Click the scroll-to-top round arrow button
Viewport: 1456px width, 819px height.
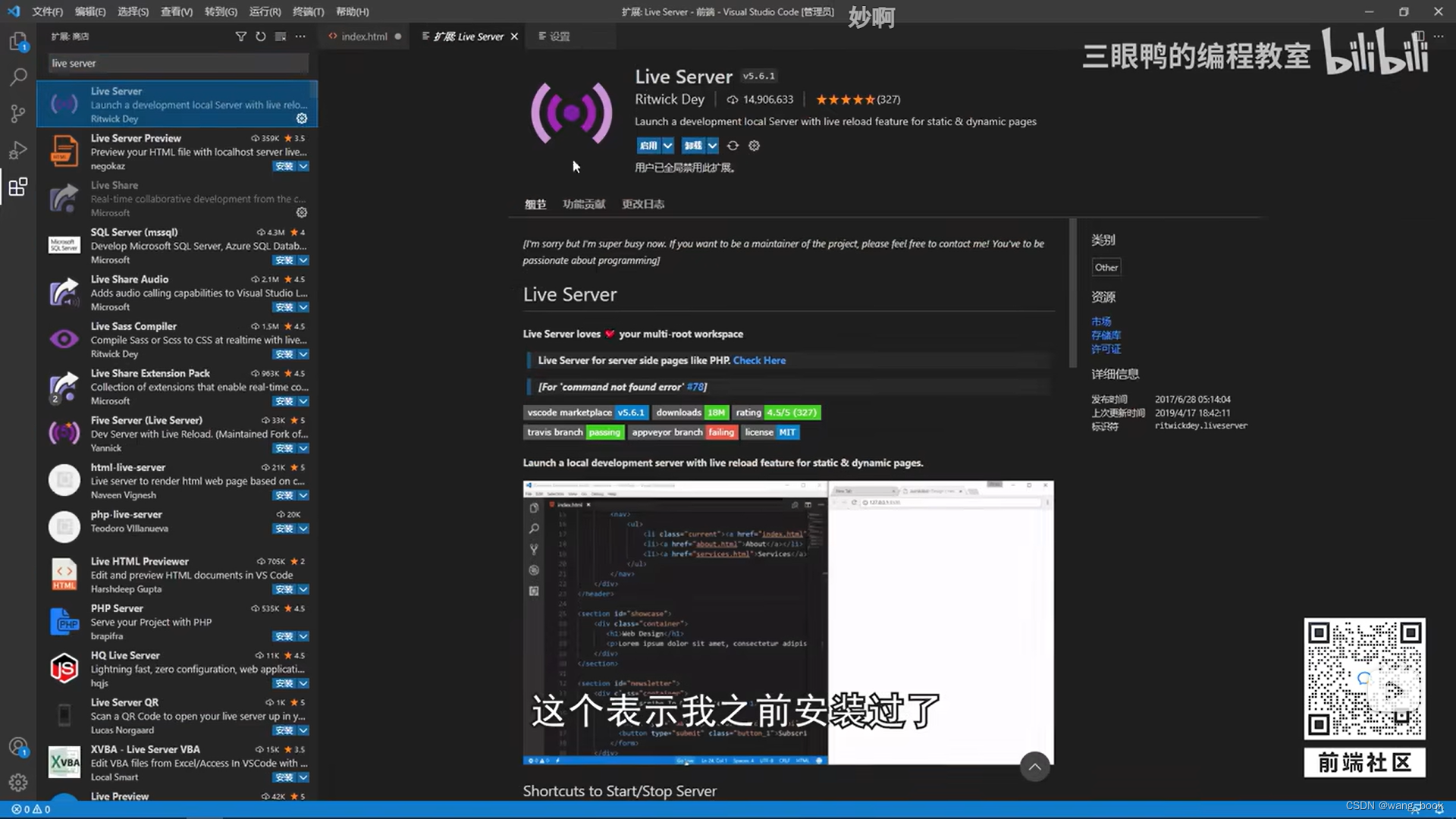[1035, 767]
